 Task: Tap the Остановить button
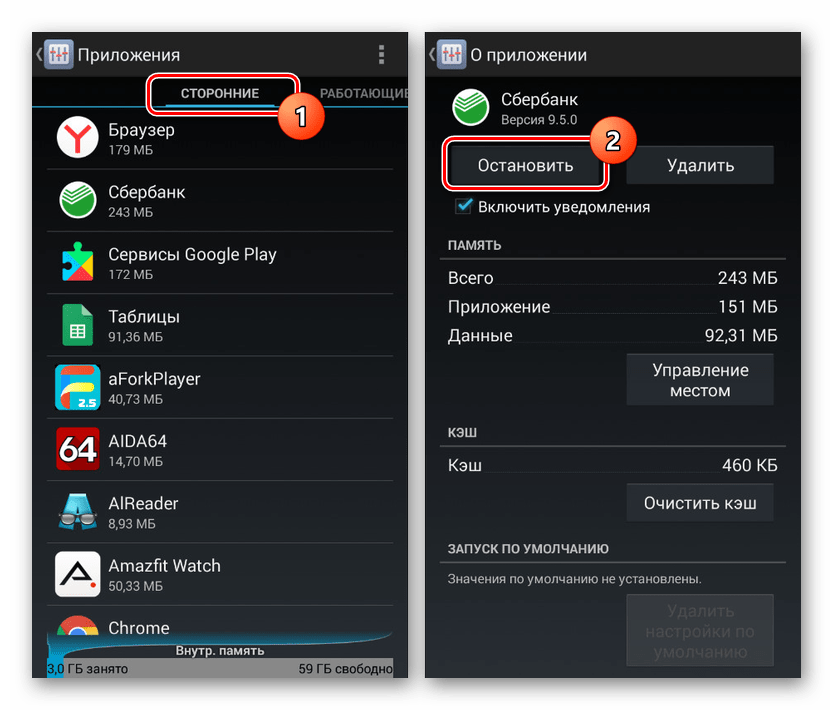(525, 165)
